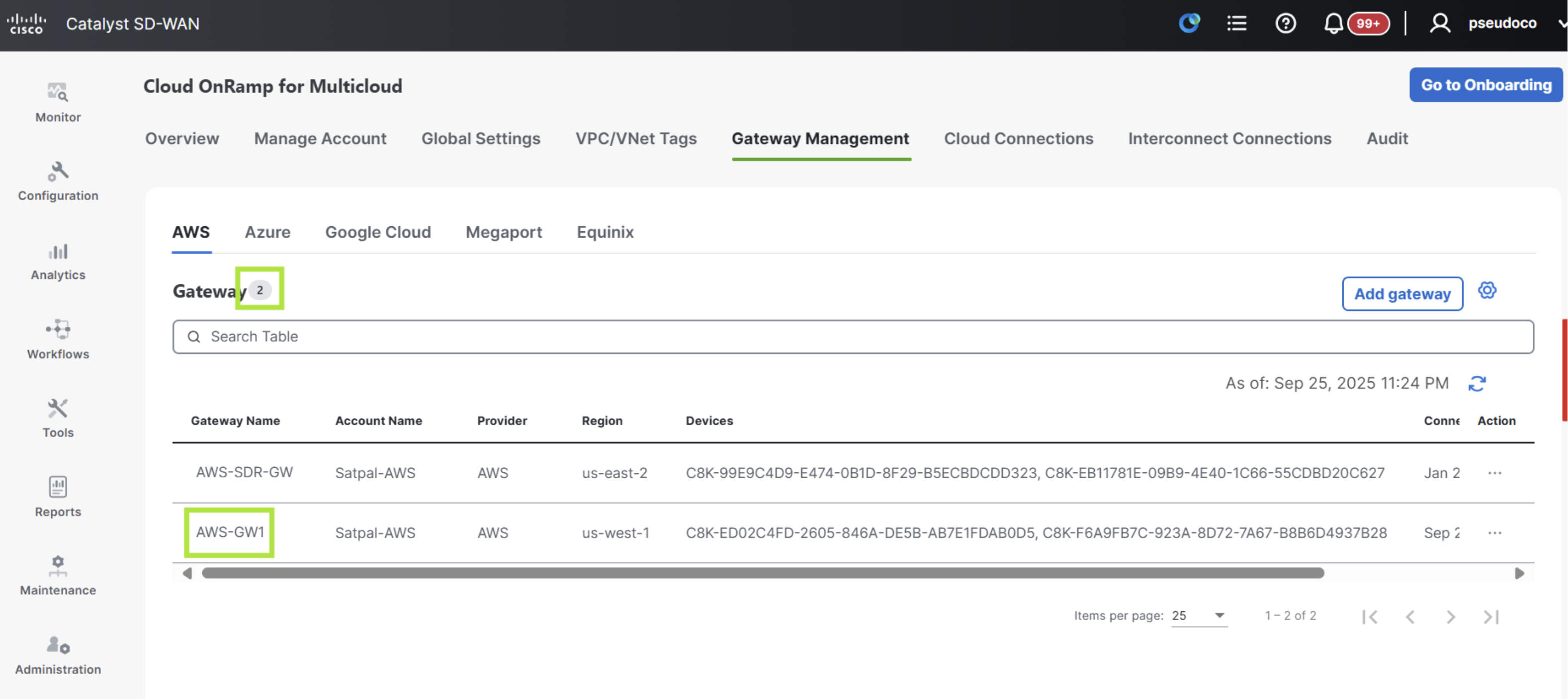Click the AWS-SDR-GW gateway name

coord(244,472)
